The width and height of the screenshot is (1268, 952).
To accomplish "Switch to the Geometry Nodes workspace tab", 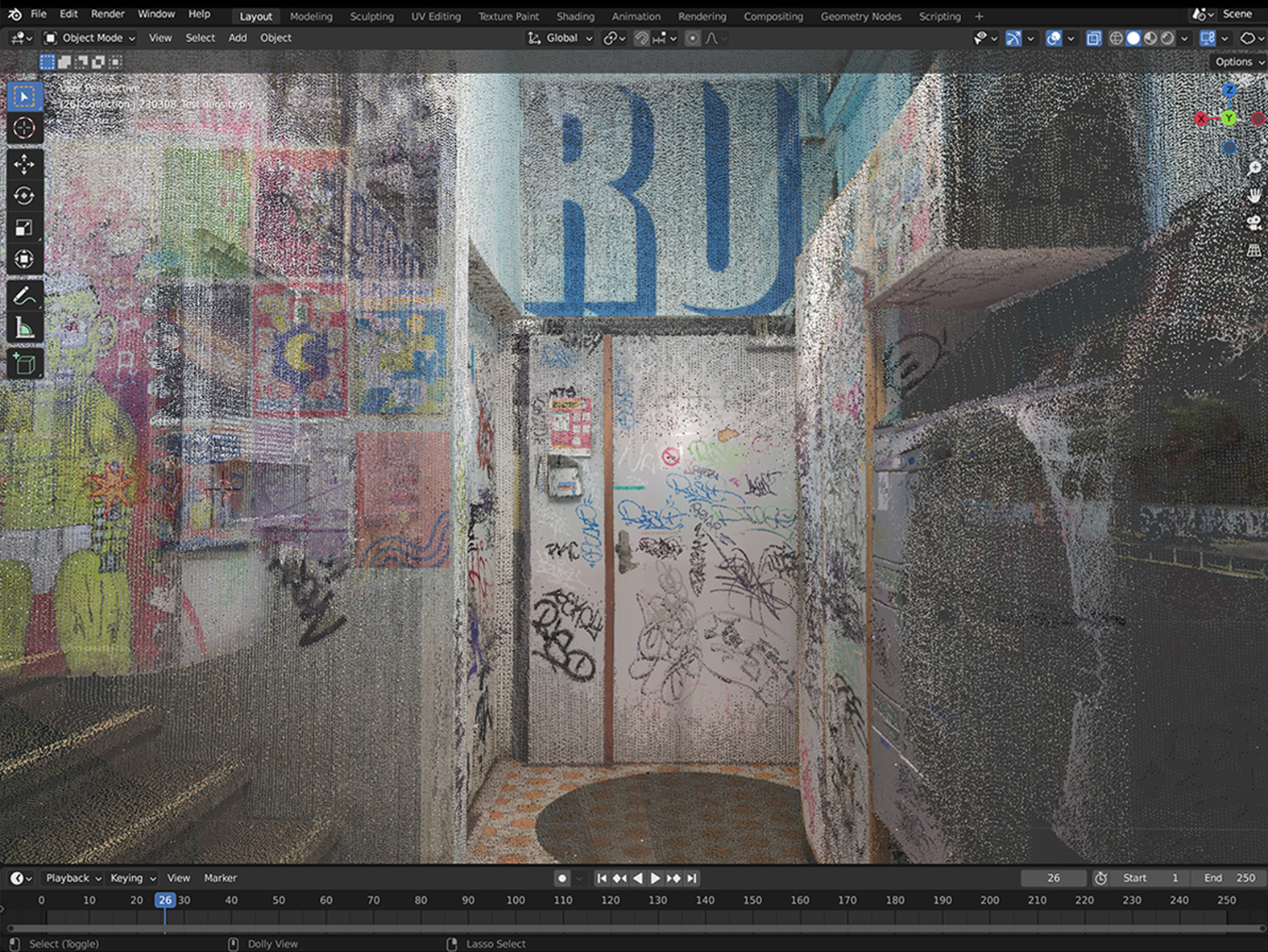I will (x=860, y=16).
